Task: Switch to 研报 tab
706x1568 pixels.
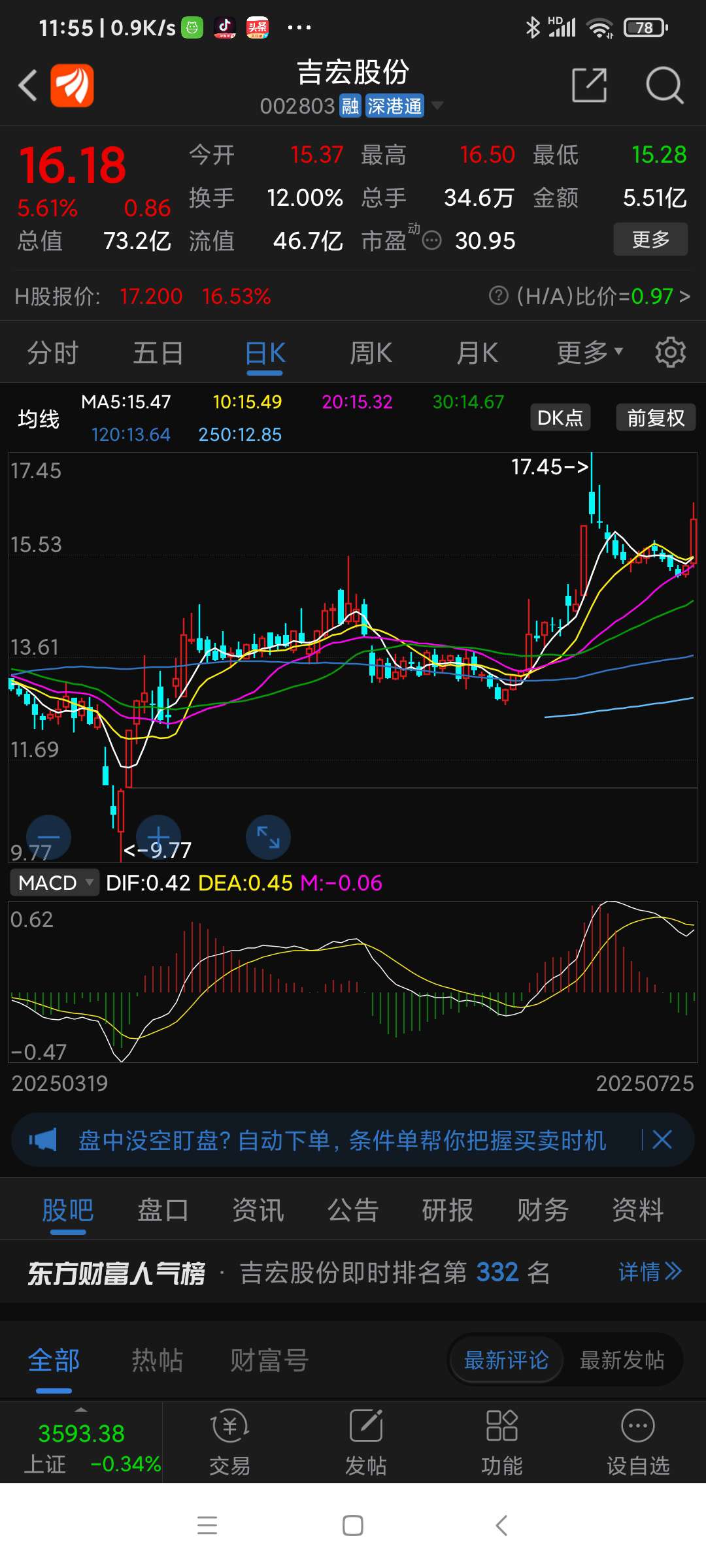Action: click(448, 1210)
